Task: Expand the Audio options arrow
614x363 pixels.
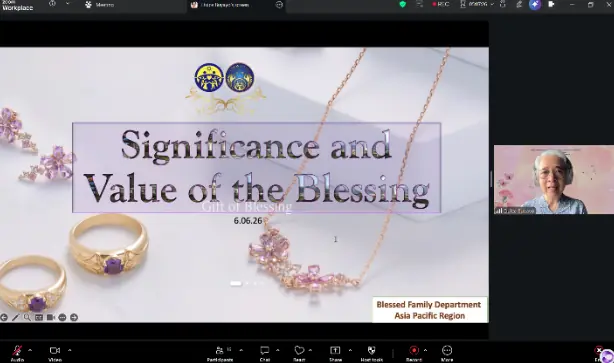Action: (x=30, y=350)
